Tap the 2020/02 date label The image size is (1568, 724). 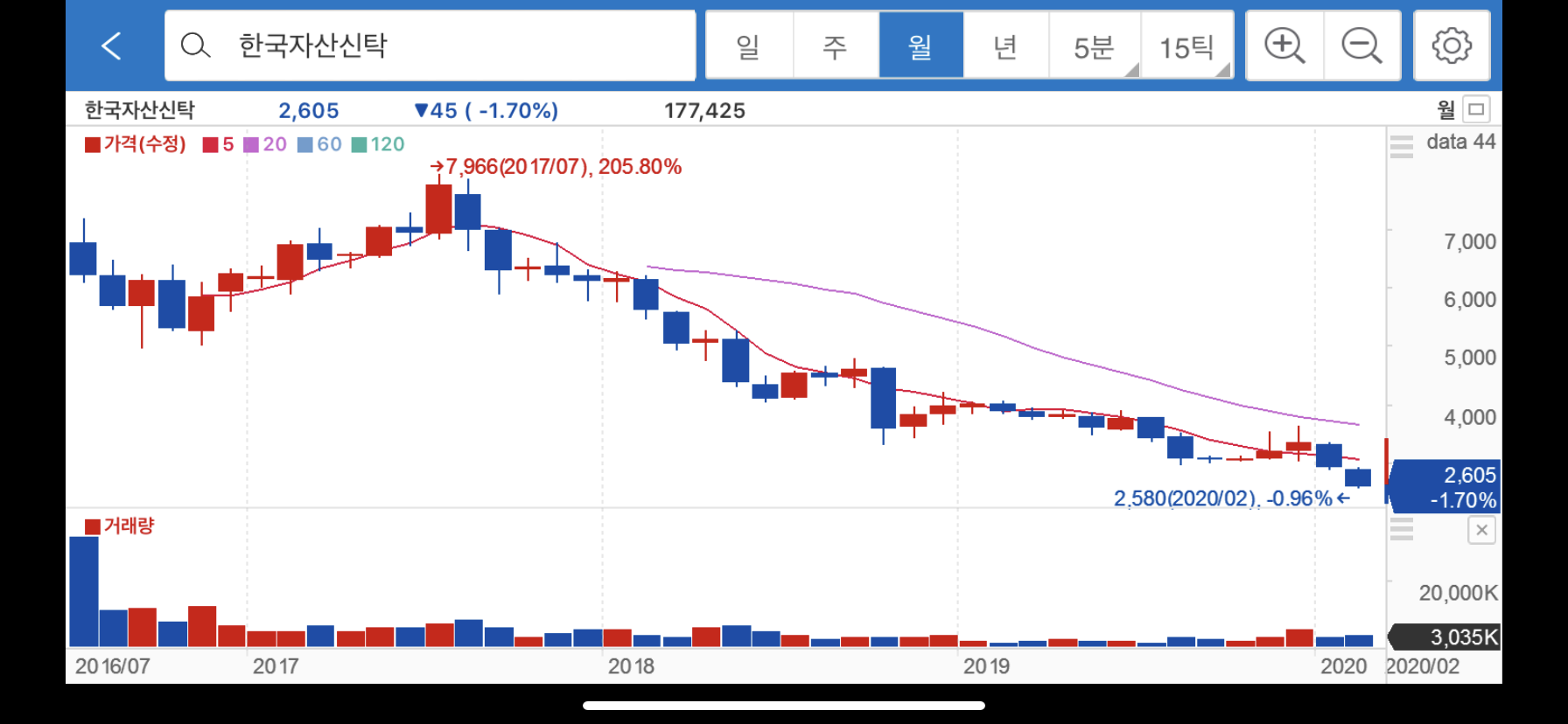[1423, 666]
